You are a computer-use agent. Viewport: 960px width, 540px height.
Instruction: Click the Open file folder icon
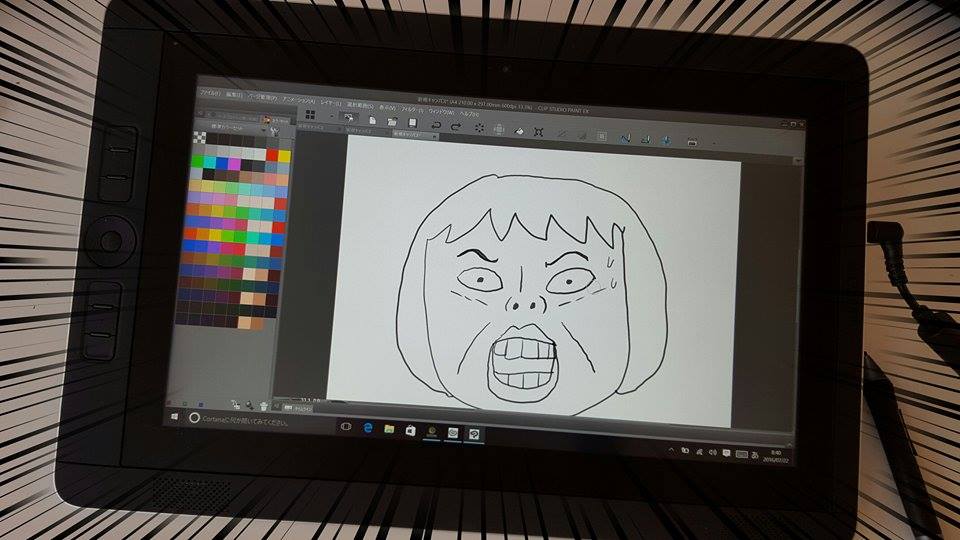click(x=392, y=121)
